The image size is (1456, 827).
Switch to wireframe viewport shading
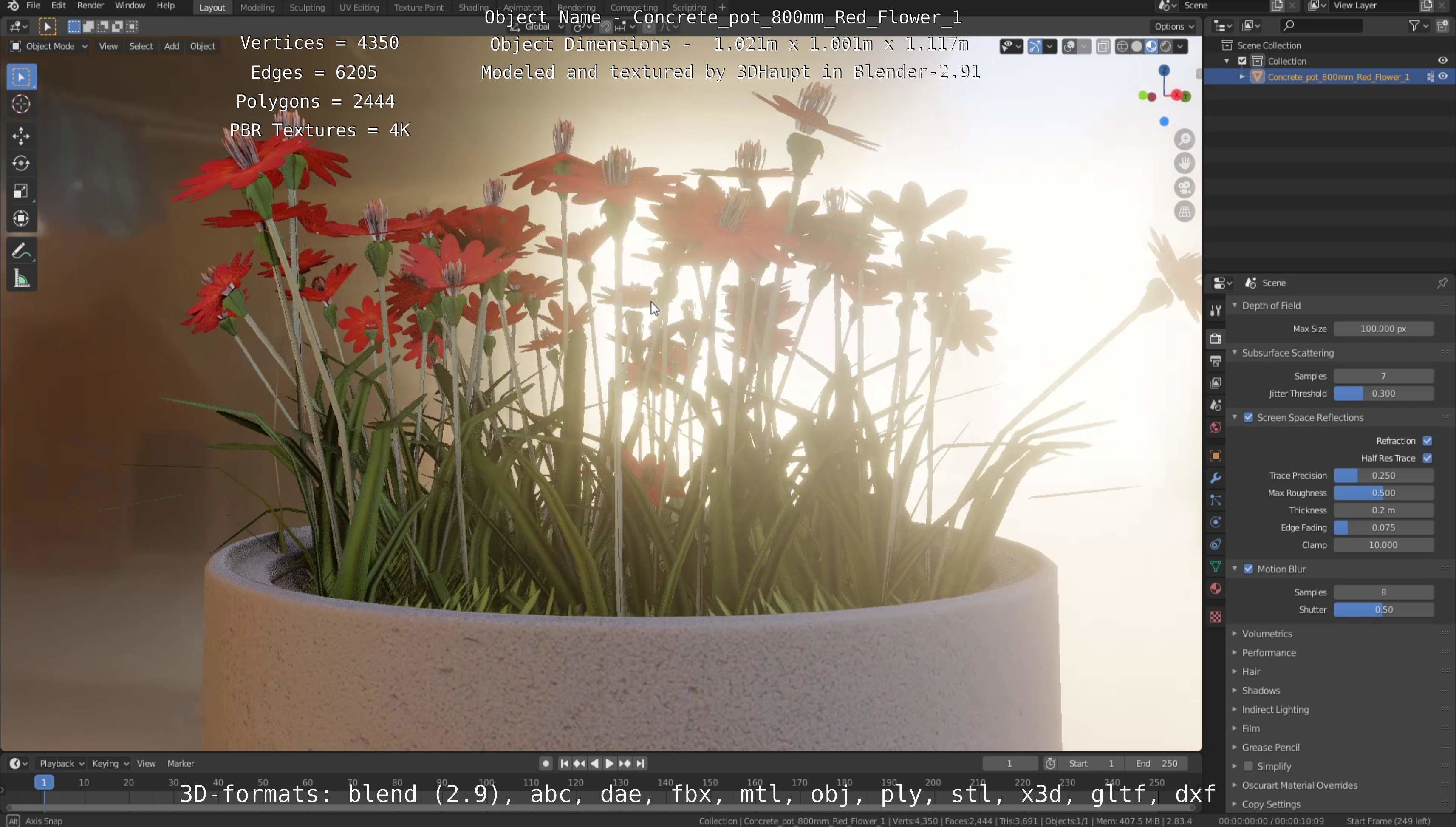click(x=1122, y=47)
